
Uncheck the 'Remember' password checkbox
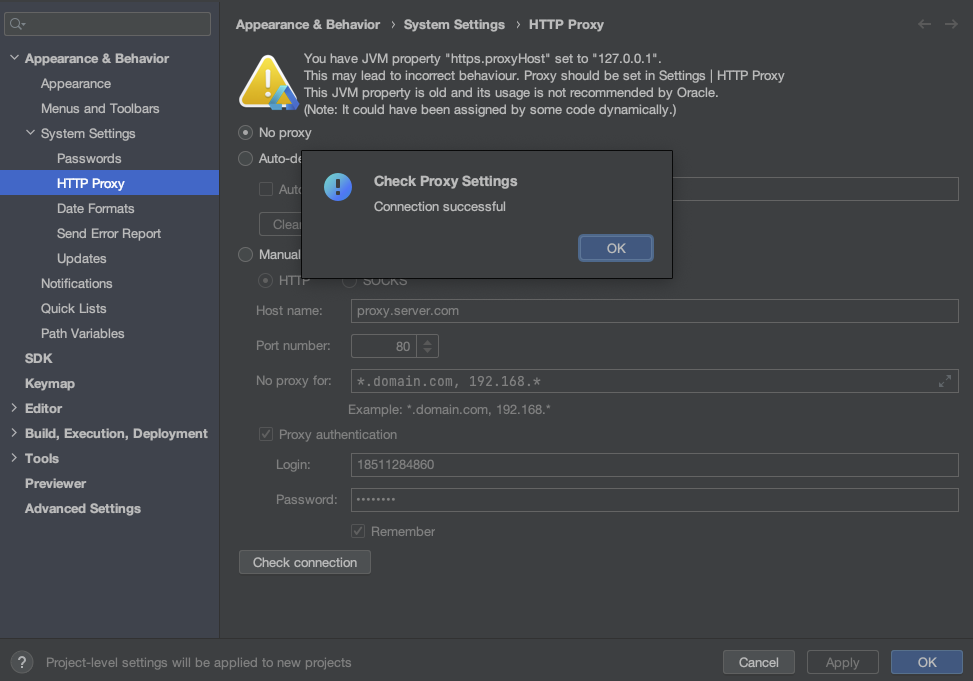(357, 531)
